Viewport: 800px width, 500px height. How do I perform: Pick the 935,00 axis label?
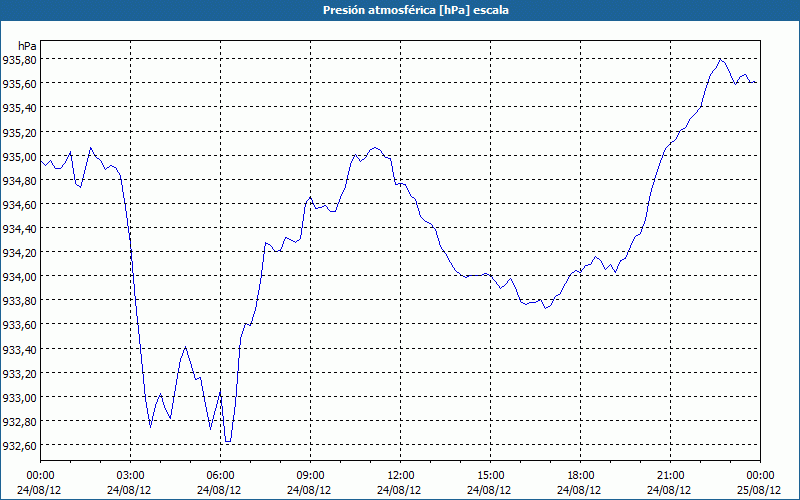point(19,156)
